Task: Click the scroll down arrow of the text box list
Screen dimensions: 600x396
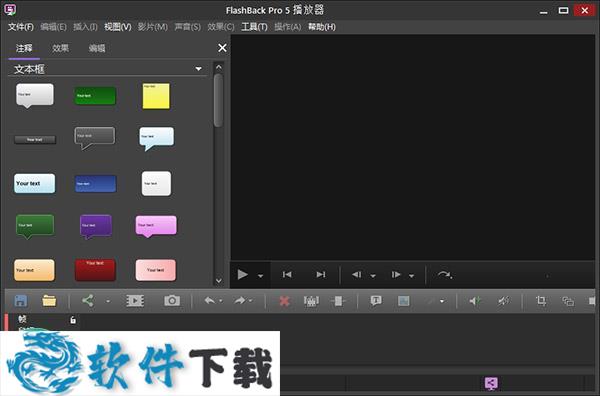Action: [218, 280]
